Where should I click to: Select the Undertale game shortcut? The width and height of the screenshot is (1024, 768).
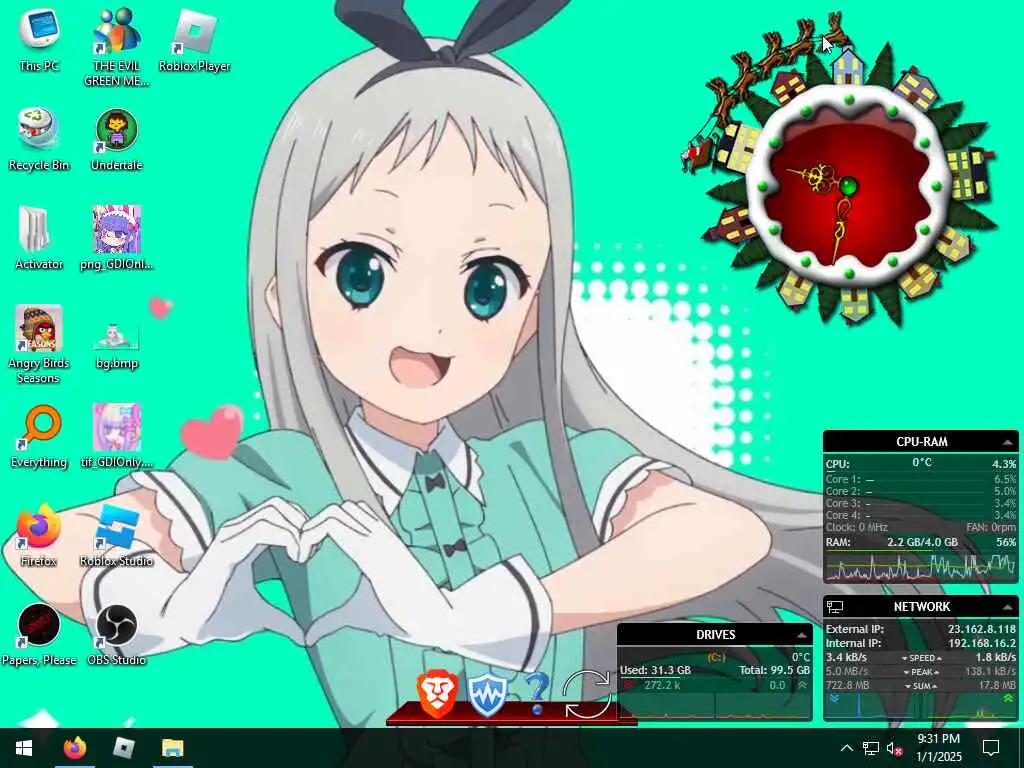point(116,140)
